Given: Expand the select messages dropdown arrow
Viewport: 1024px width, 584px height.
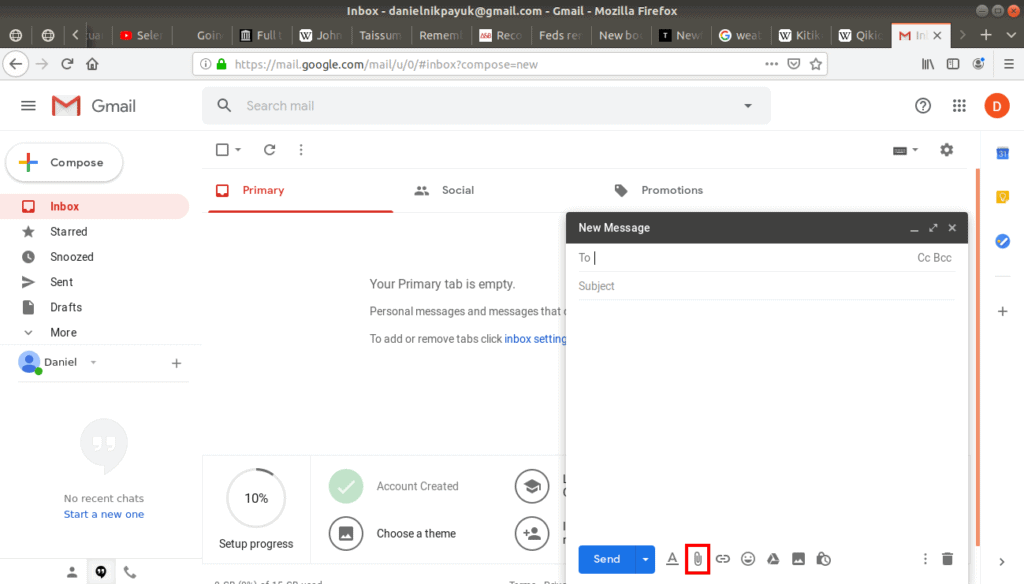Looking at the screenshot, I should 238,150.
